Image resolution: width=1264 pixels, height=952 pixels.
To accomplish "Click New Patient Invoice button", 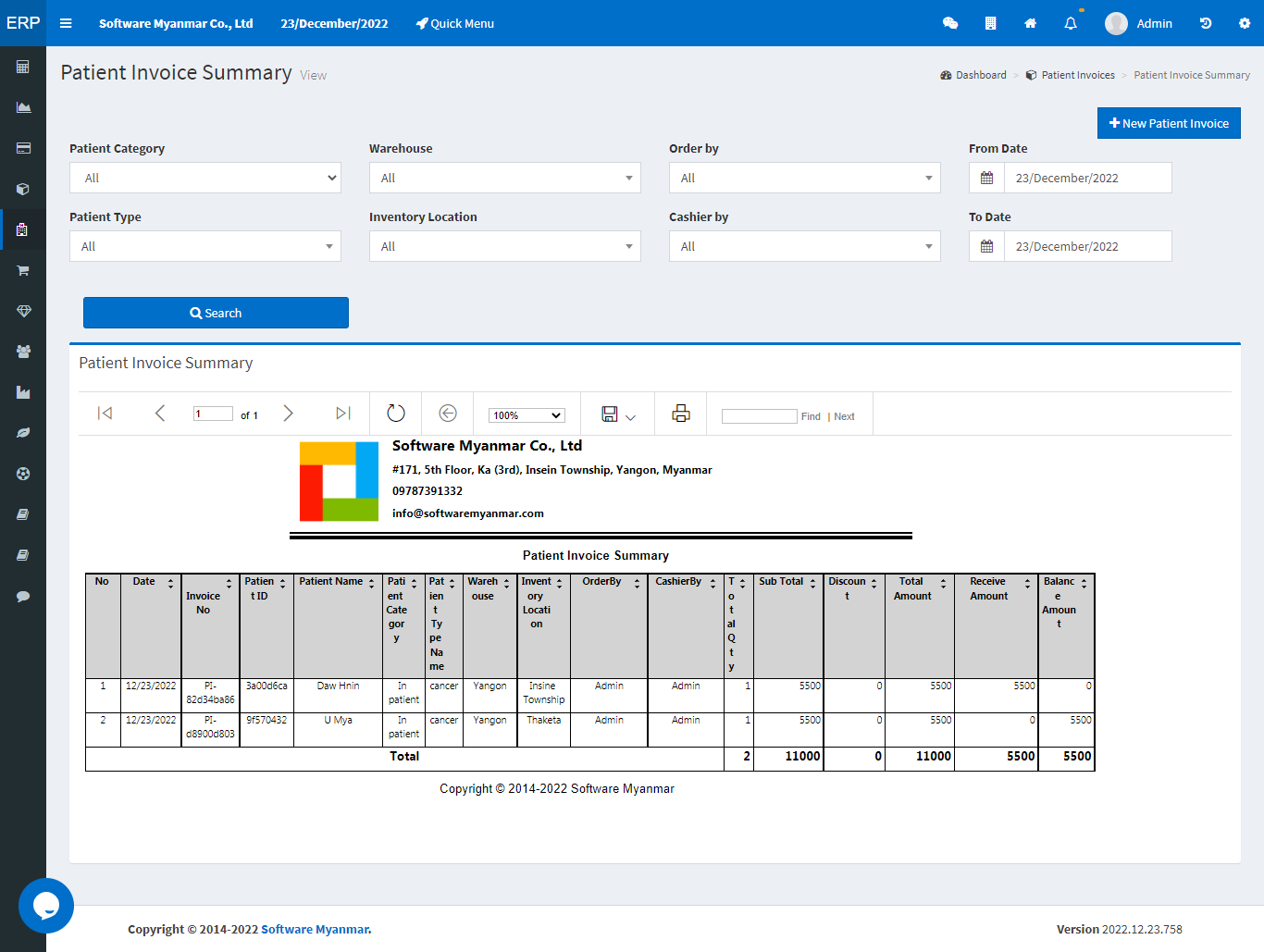I will [1169, 123].
